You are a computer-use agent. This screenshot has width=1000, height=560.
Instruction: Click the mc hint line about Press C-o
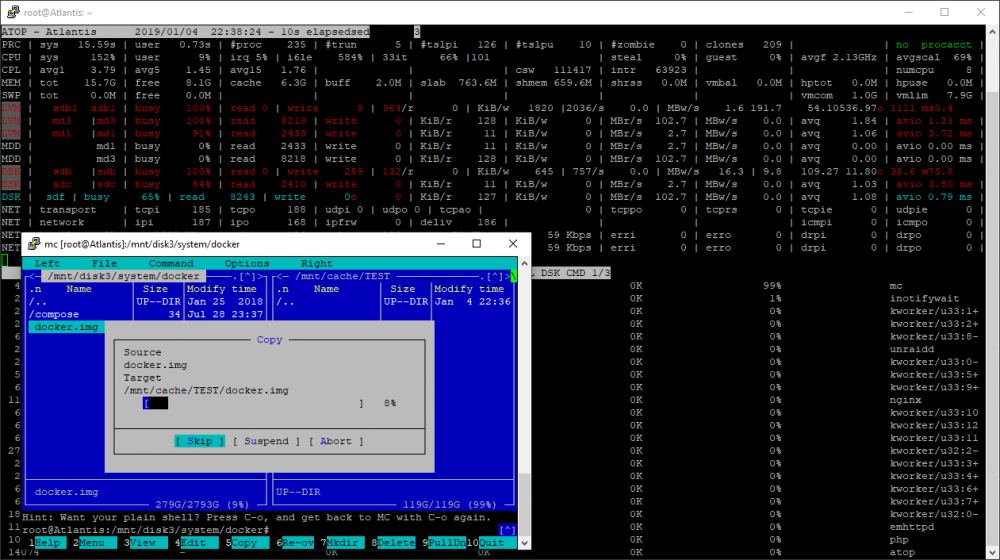tap(257, 517)
